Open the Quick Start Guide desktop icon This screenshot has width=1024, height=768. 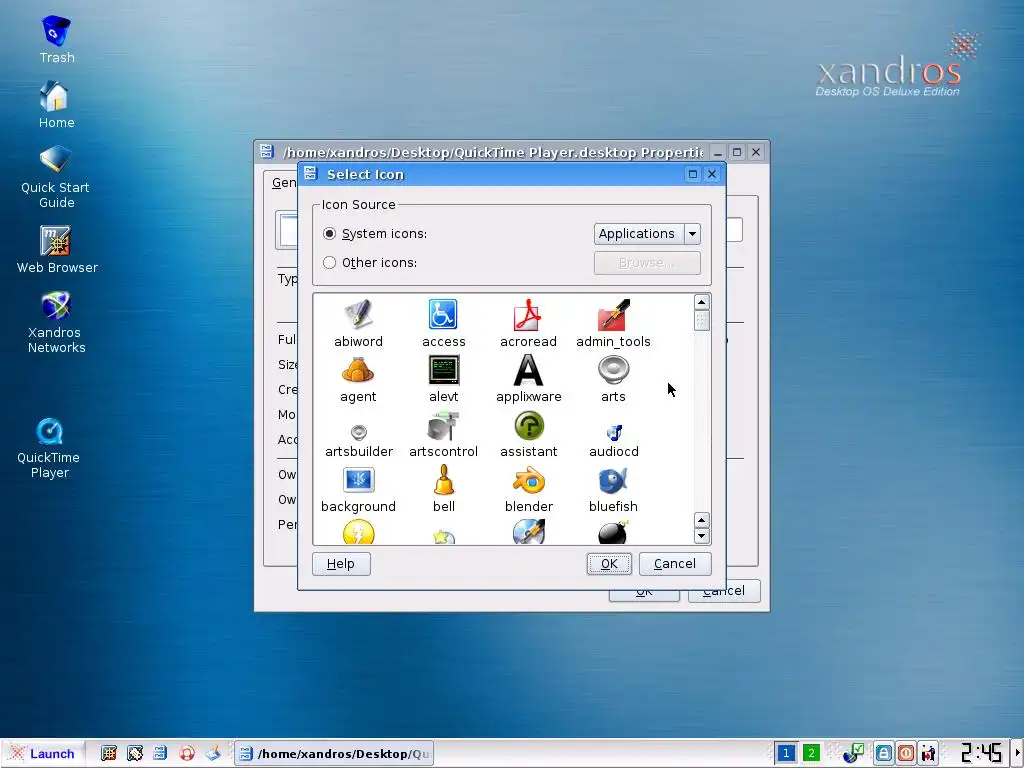56,176
